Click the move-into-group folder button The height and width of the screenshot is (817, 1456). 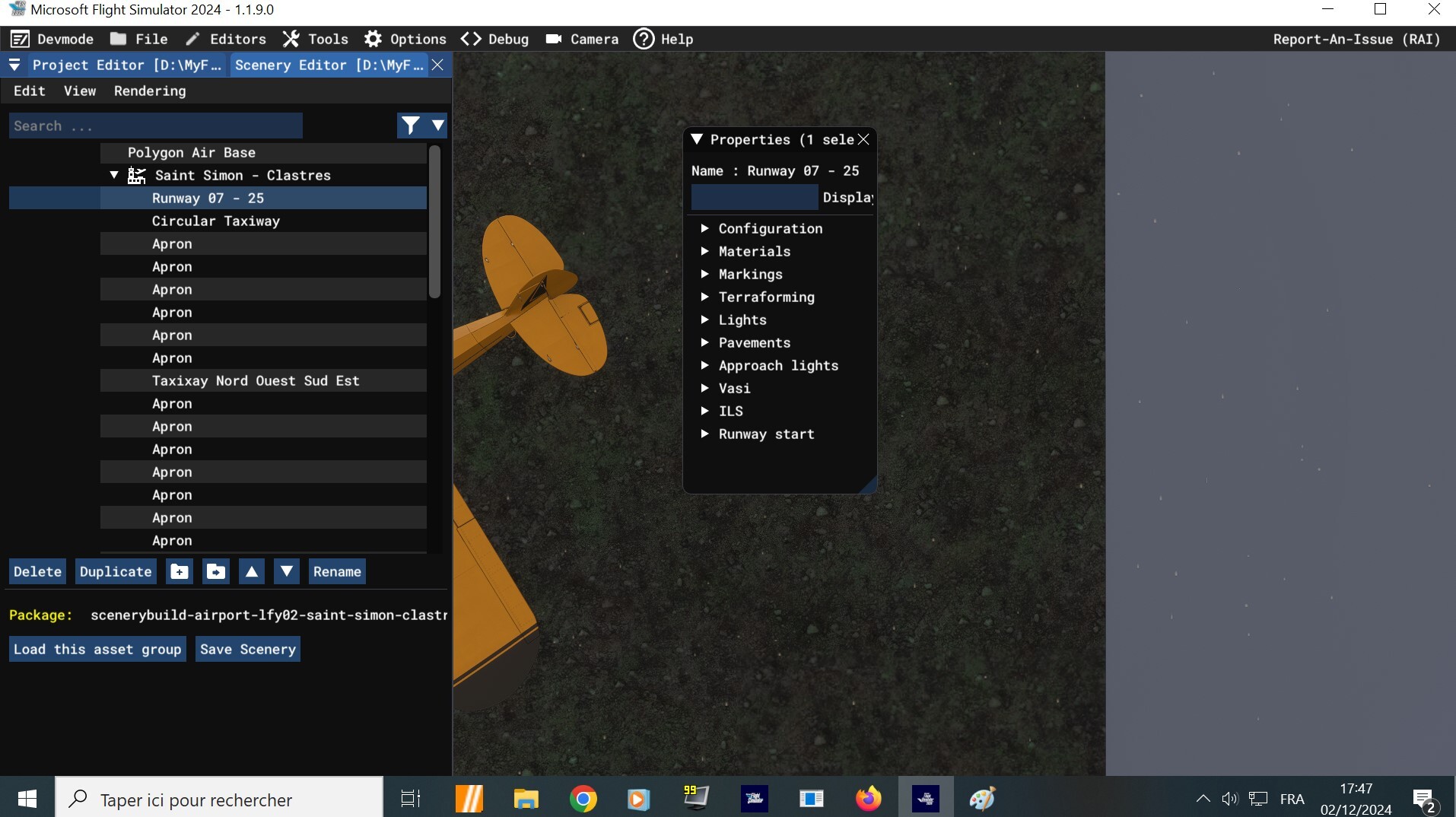pyautogui.click(x=216, y=572)
